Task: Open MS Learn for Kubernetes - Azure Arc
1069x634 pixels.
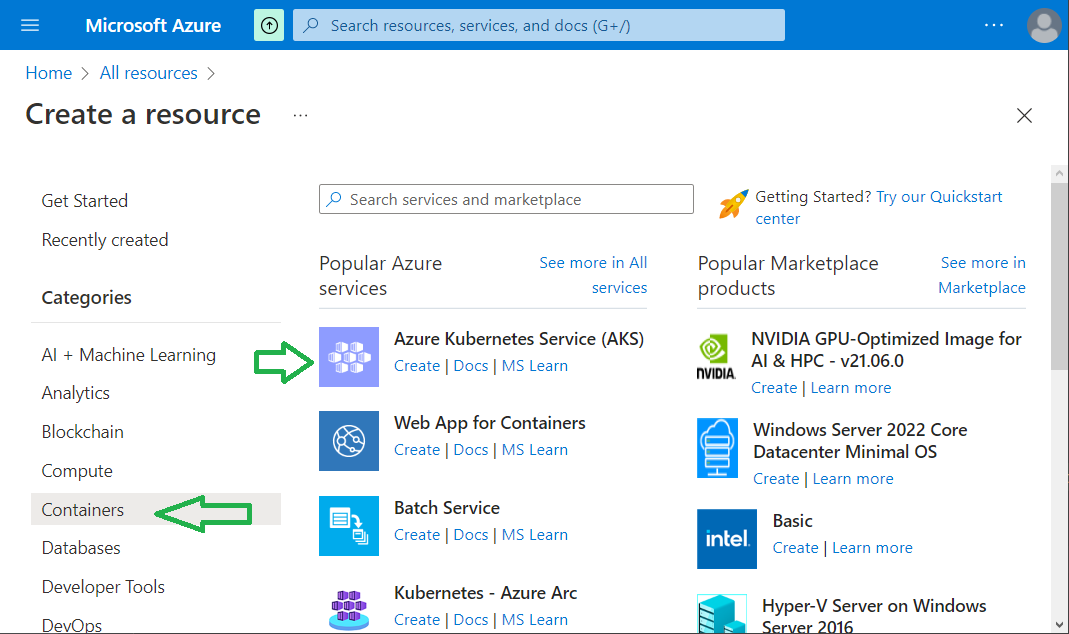Action: pyautogui.click(x=534, y=620)
